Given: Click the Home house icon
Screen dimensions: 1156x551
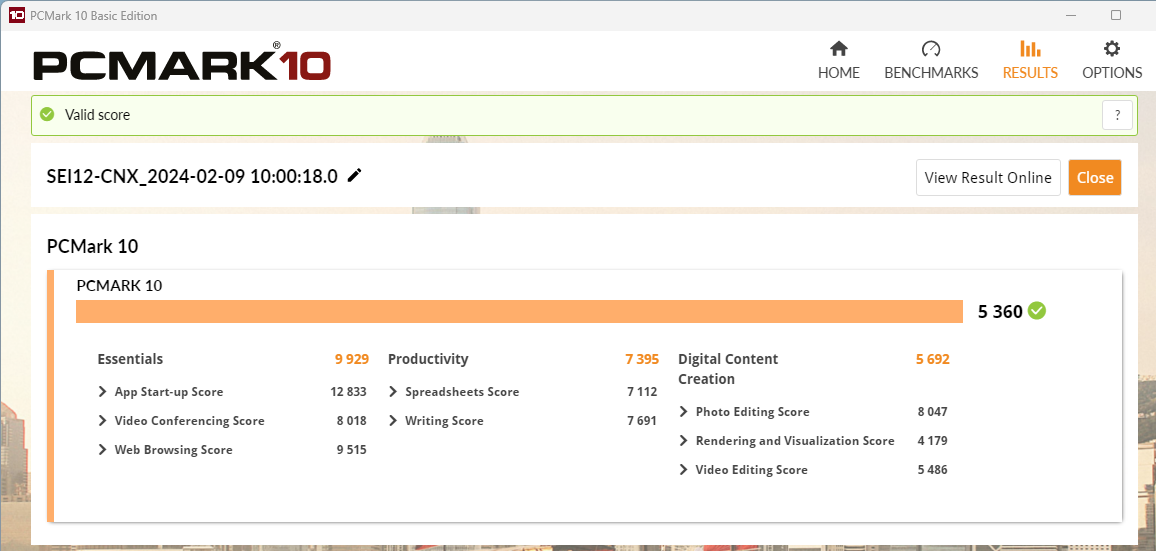Looking at the screenshot, I should [838, 49].
